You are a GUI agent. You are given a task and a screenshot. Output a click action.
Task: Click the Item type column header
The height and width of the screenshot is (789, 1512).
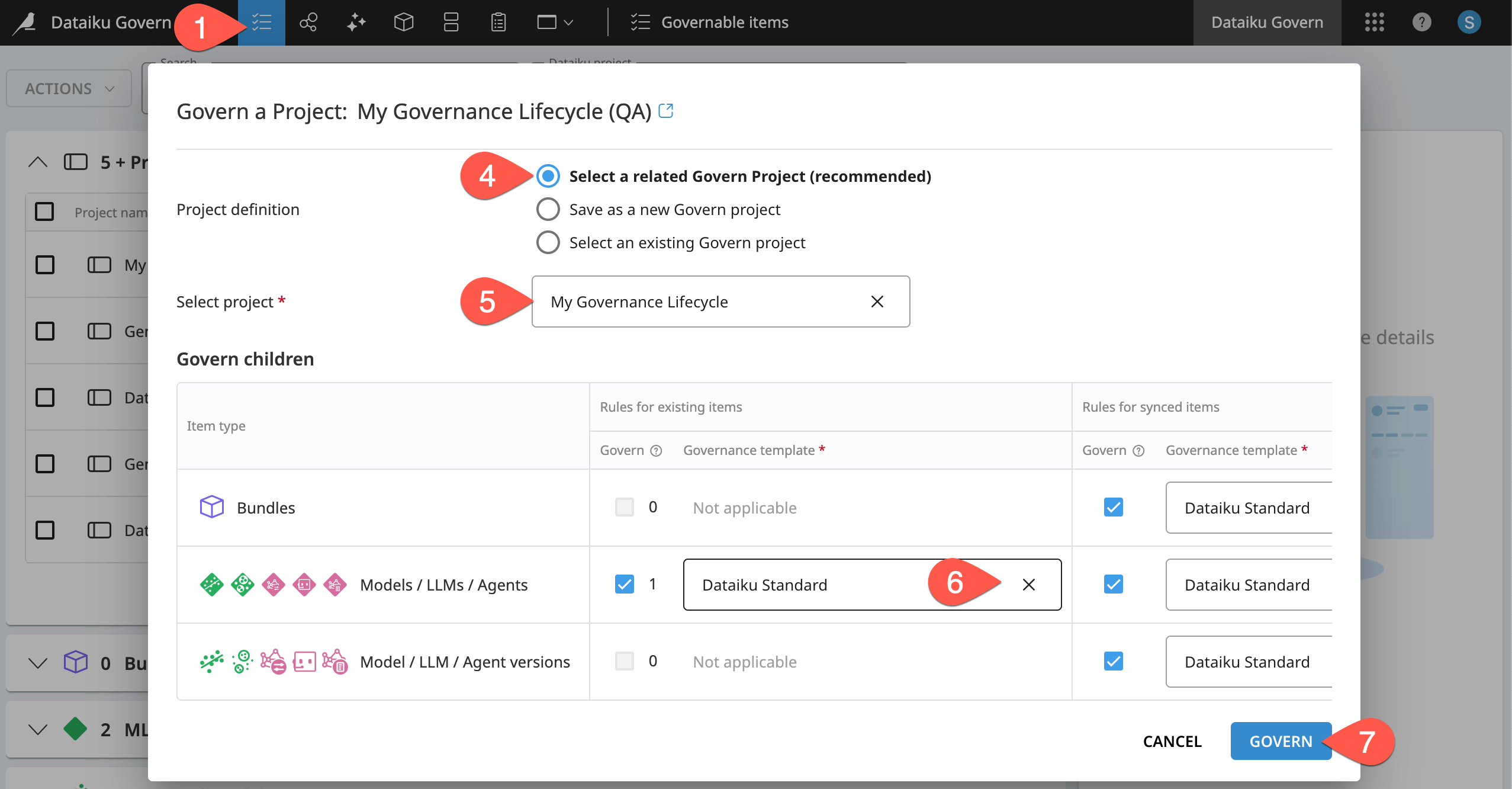[215, 426]
